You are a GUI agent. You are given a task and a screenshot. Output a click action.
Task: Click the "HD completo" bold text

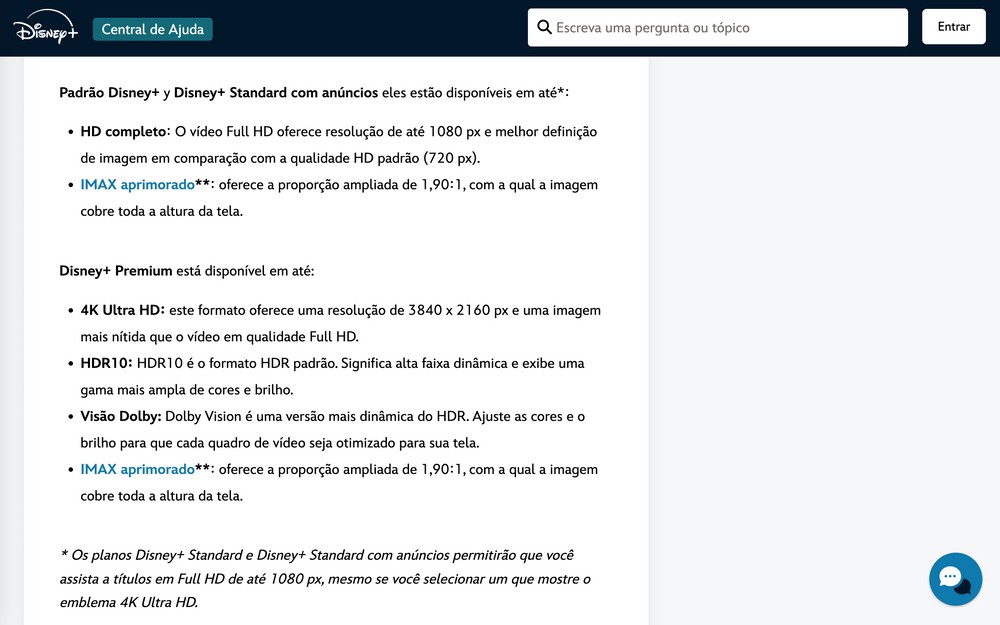123,132
